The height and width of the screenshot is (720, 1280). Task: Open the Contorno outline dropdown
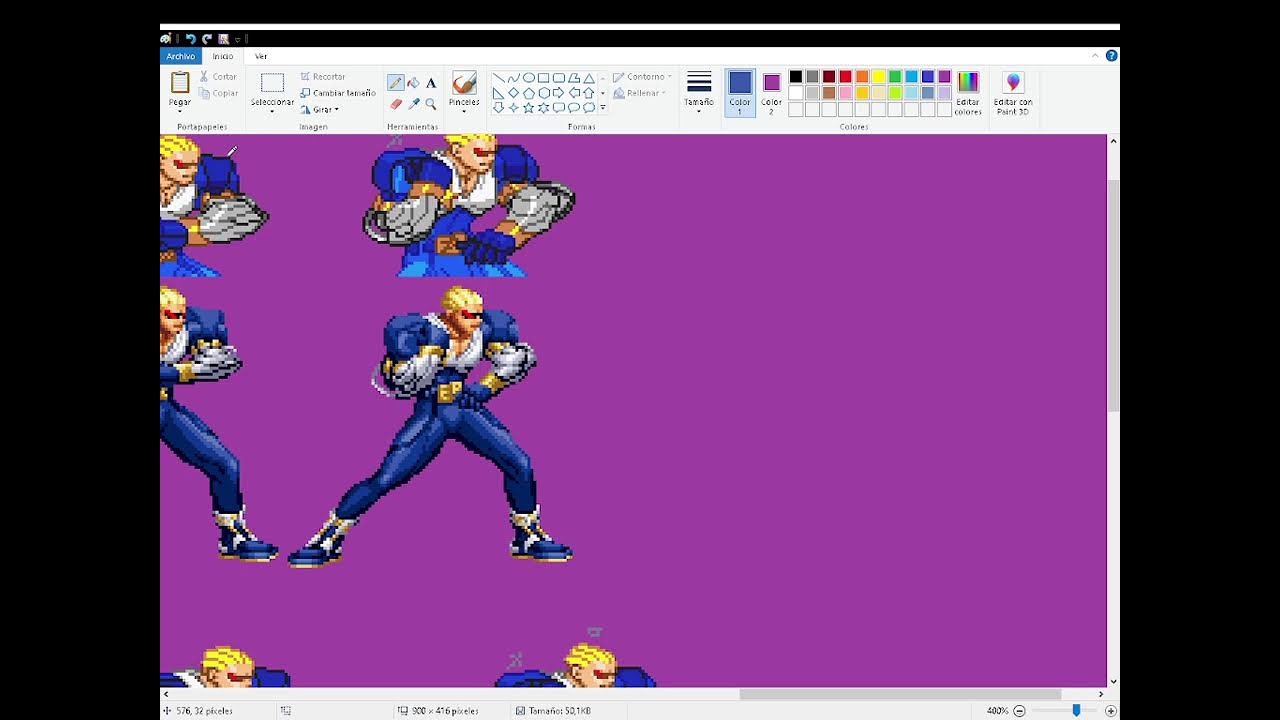(642, 77)
